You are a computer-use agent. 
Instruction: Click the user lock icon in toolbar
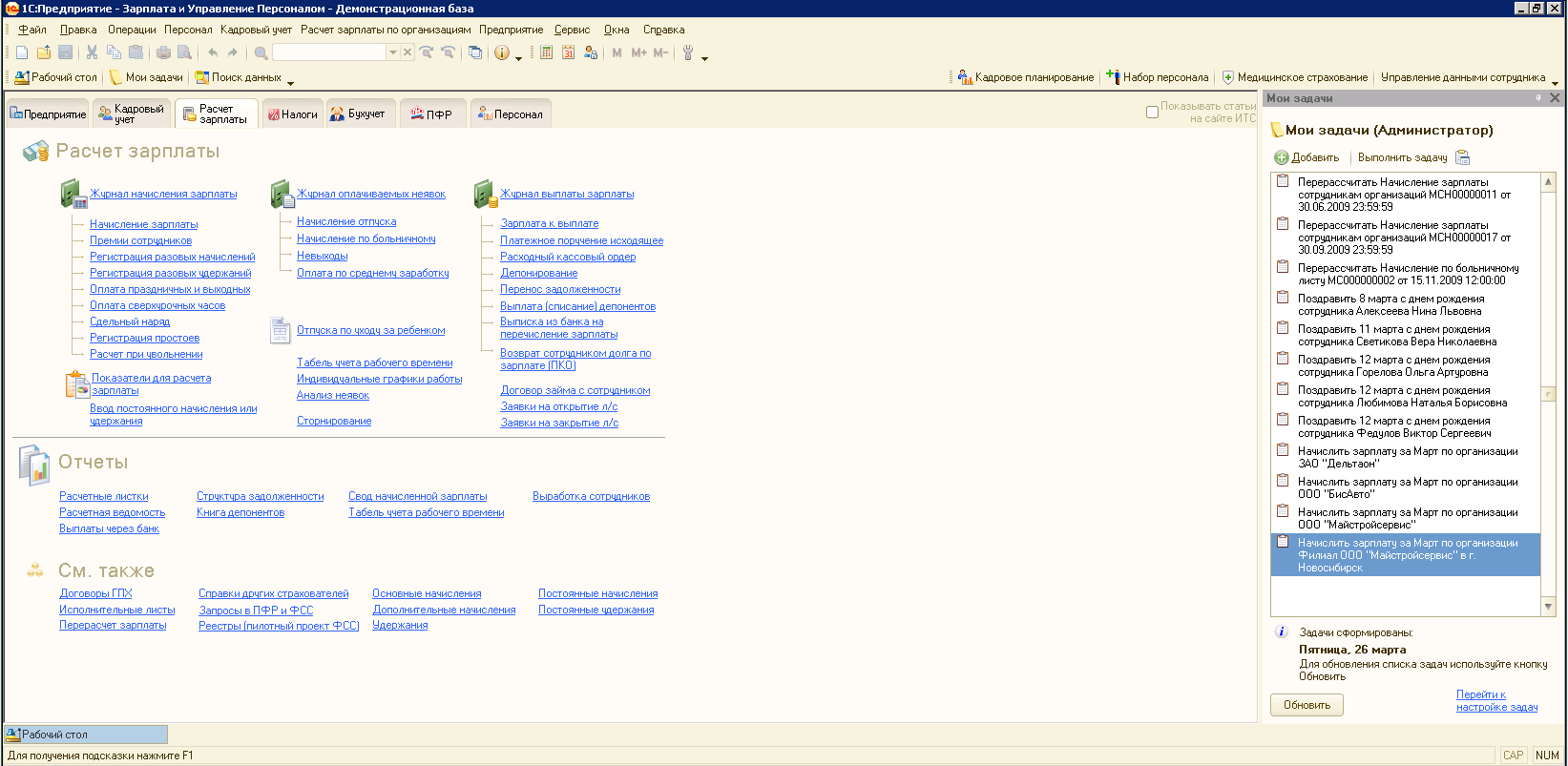tap(590, 52)
